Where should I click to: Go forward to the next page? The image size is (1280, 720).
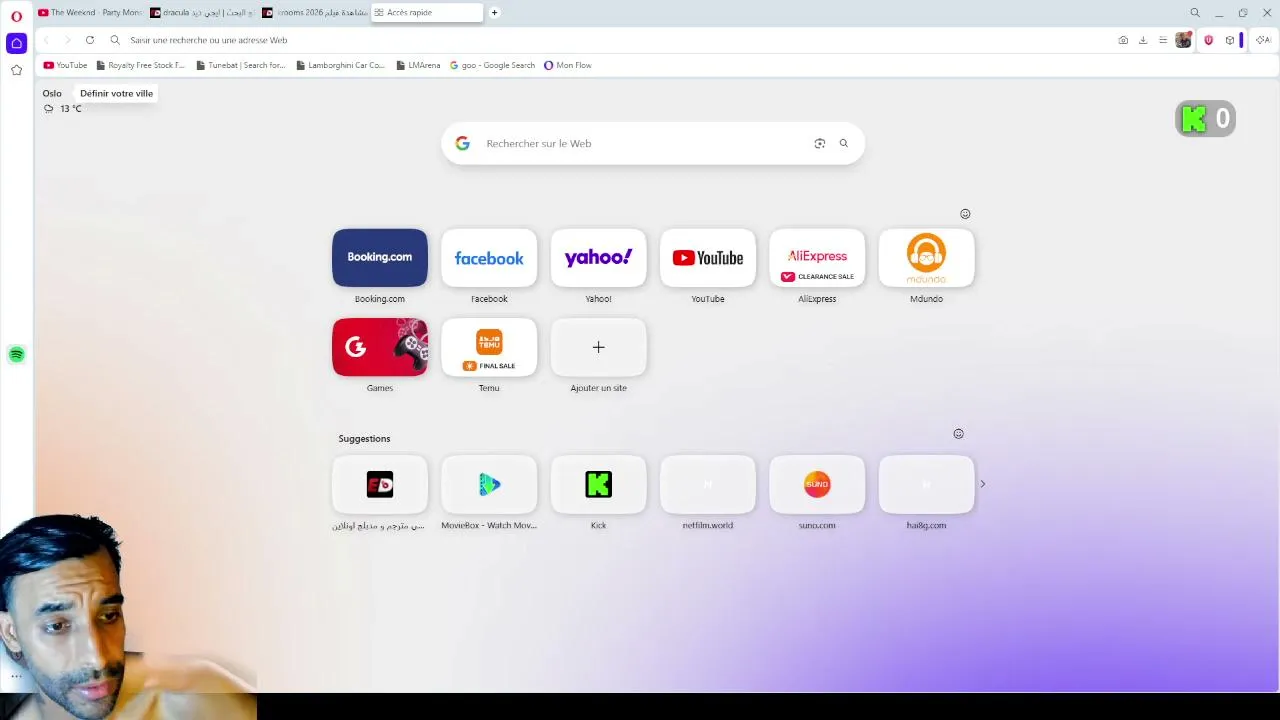click(67, 40)
